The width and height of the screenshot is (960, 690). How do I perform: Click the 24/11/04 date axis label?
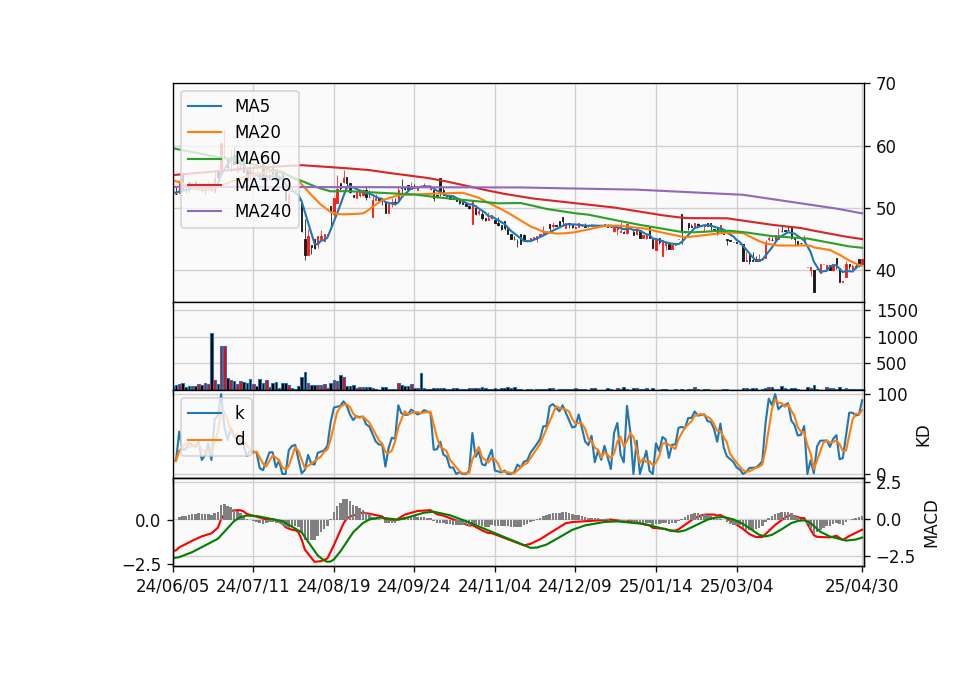494,586
